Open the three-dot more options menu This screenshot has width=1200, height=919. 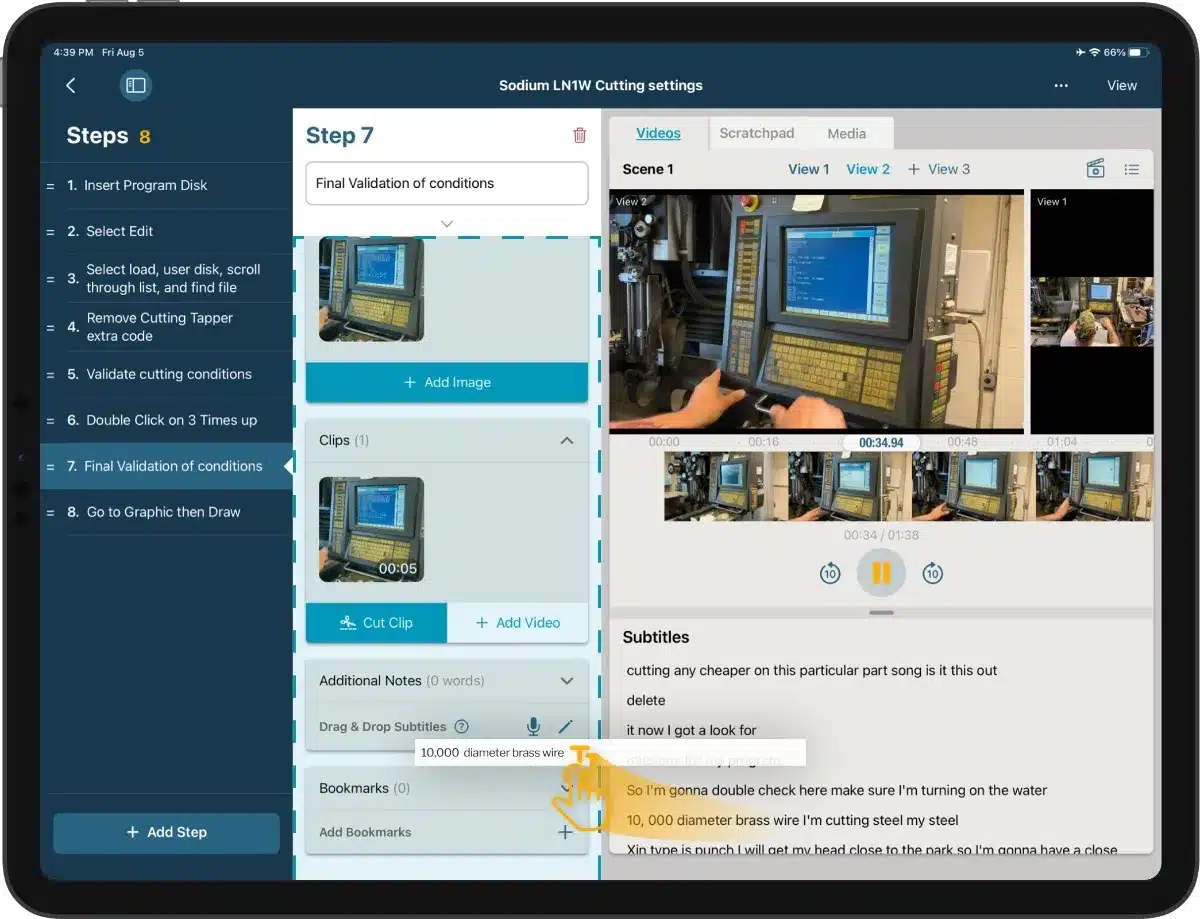pos(1061,86)
